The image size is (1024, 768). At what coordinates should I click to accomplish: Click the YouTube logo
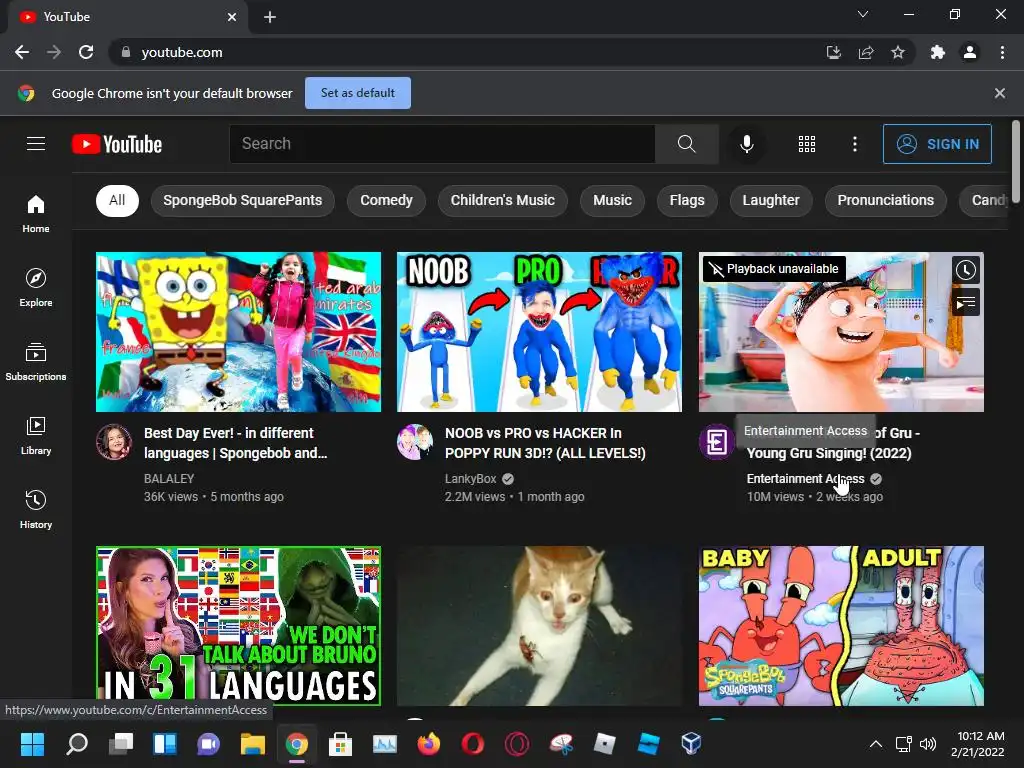[117, 144]
